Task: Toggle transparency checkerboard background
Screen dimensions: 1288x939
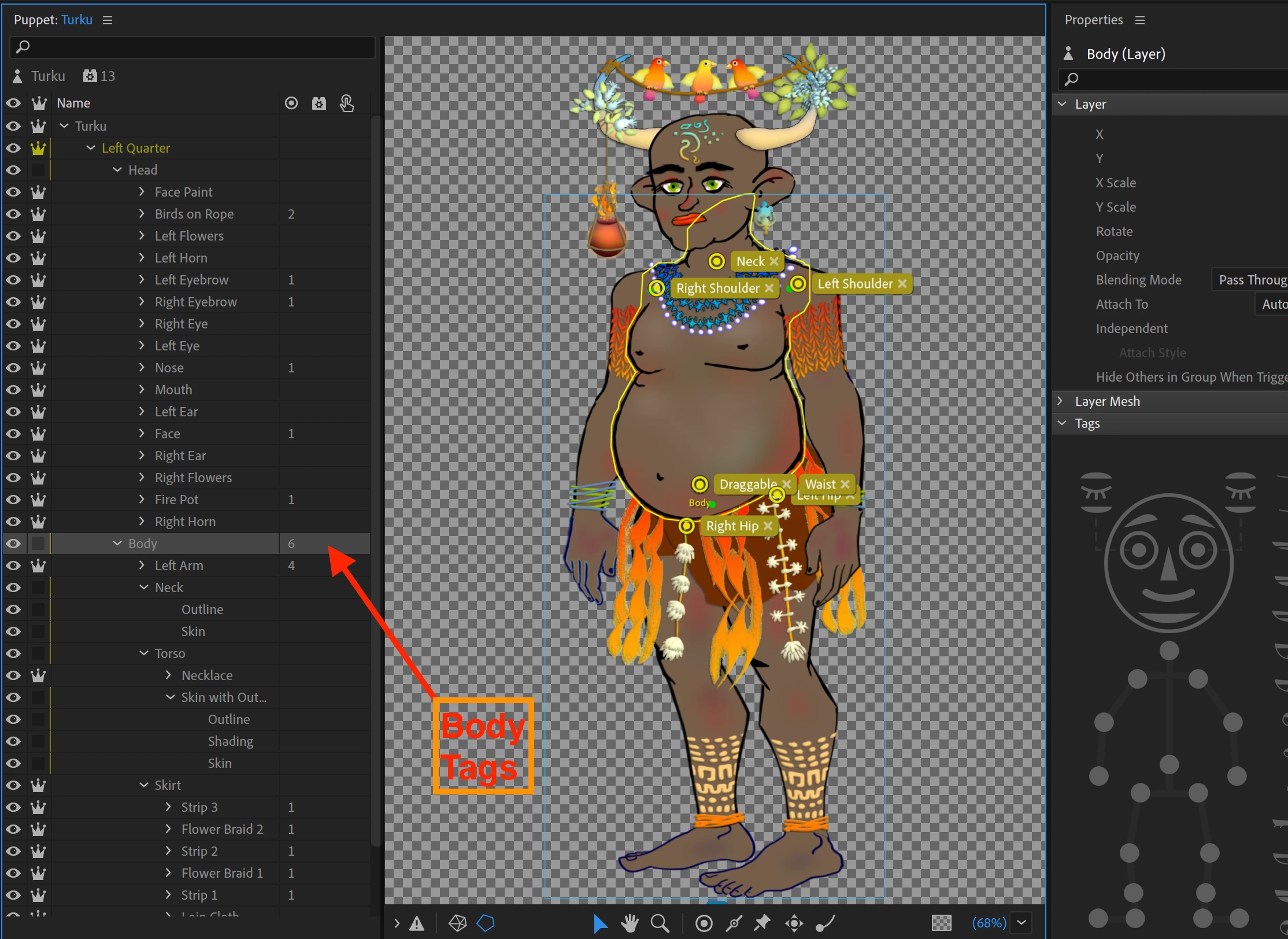Action: (x=941, y=923)
